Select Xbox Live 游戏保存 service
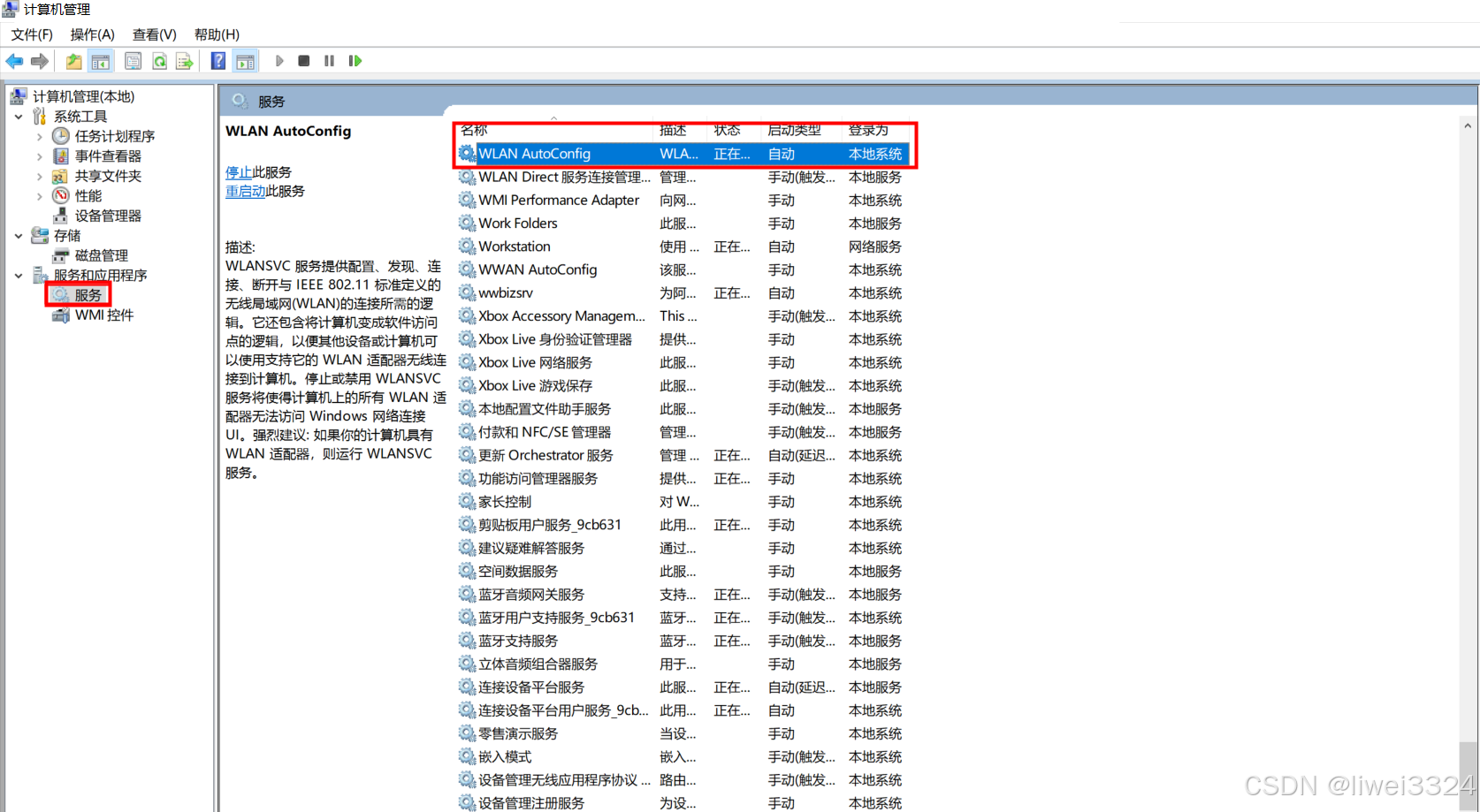 [x=683, y=386]
